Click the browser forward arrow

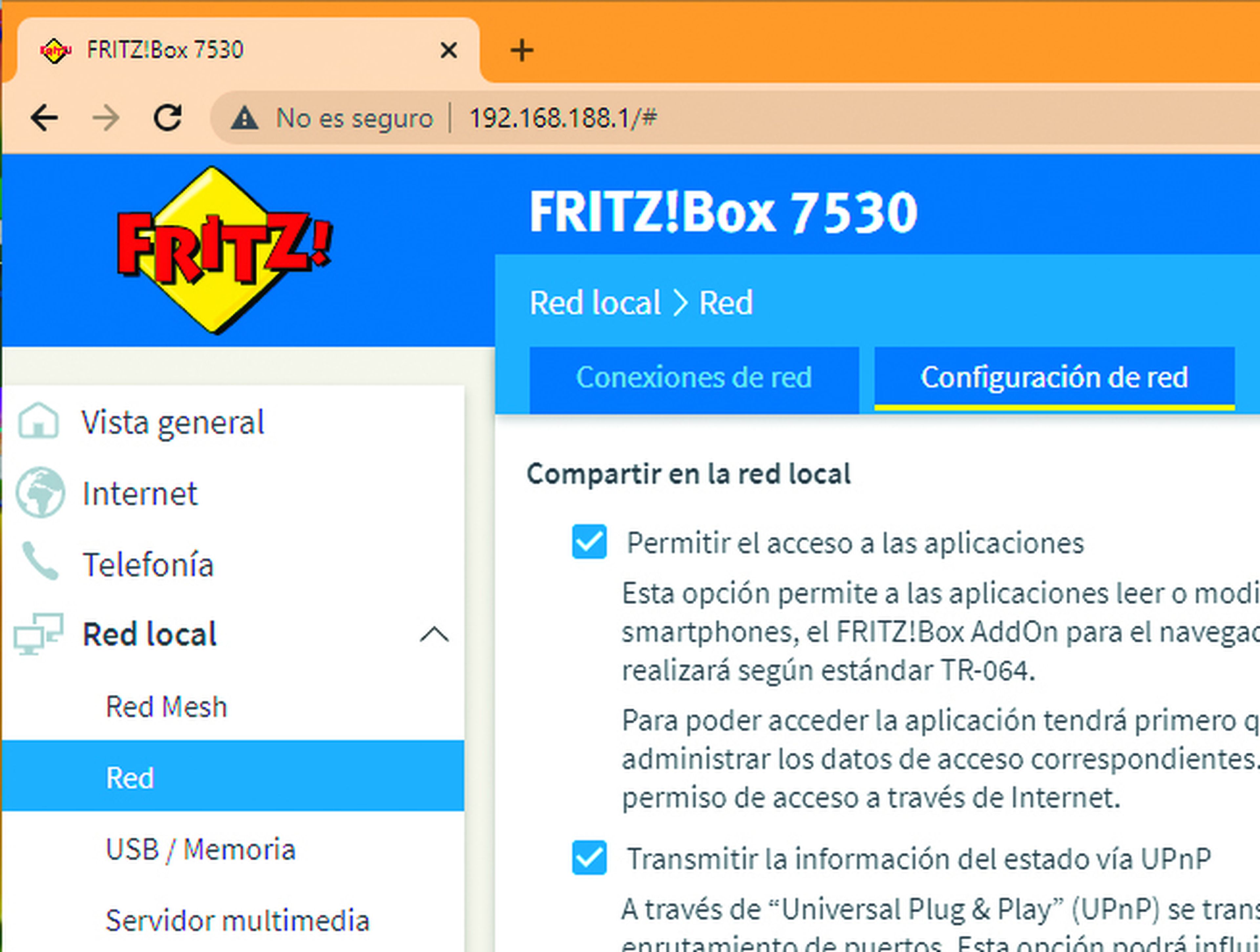[106, 118]
